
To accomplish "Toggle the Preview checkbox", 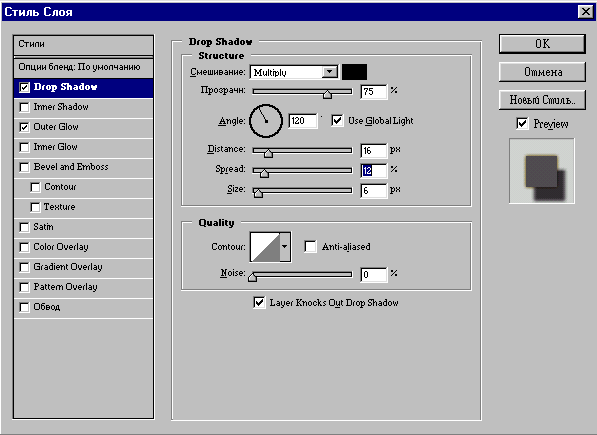I will coord(522,123).
